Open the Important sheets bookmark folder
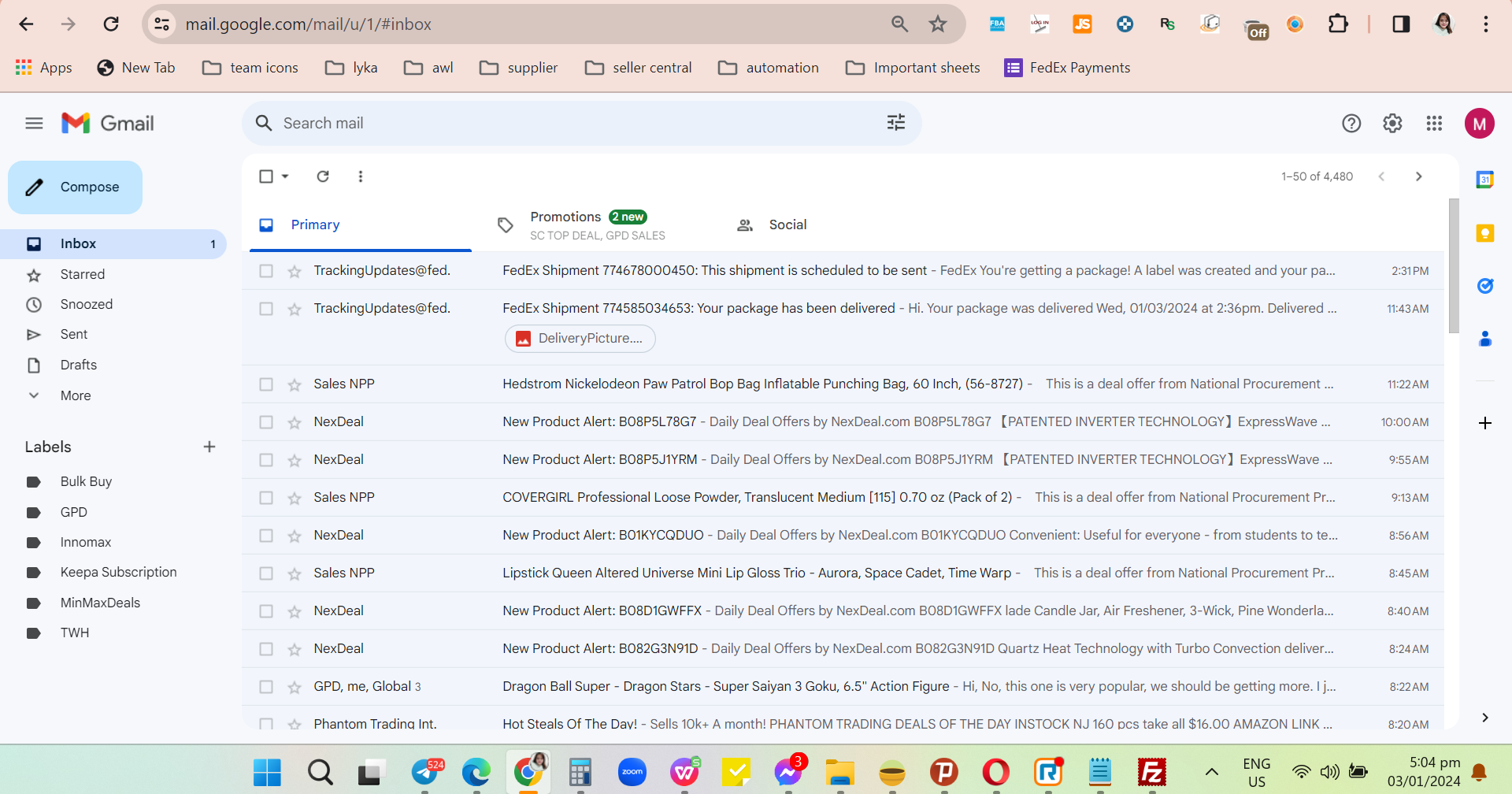This screenshot has height=794, width=1512. coord(913,68)
